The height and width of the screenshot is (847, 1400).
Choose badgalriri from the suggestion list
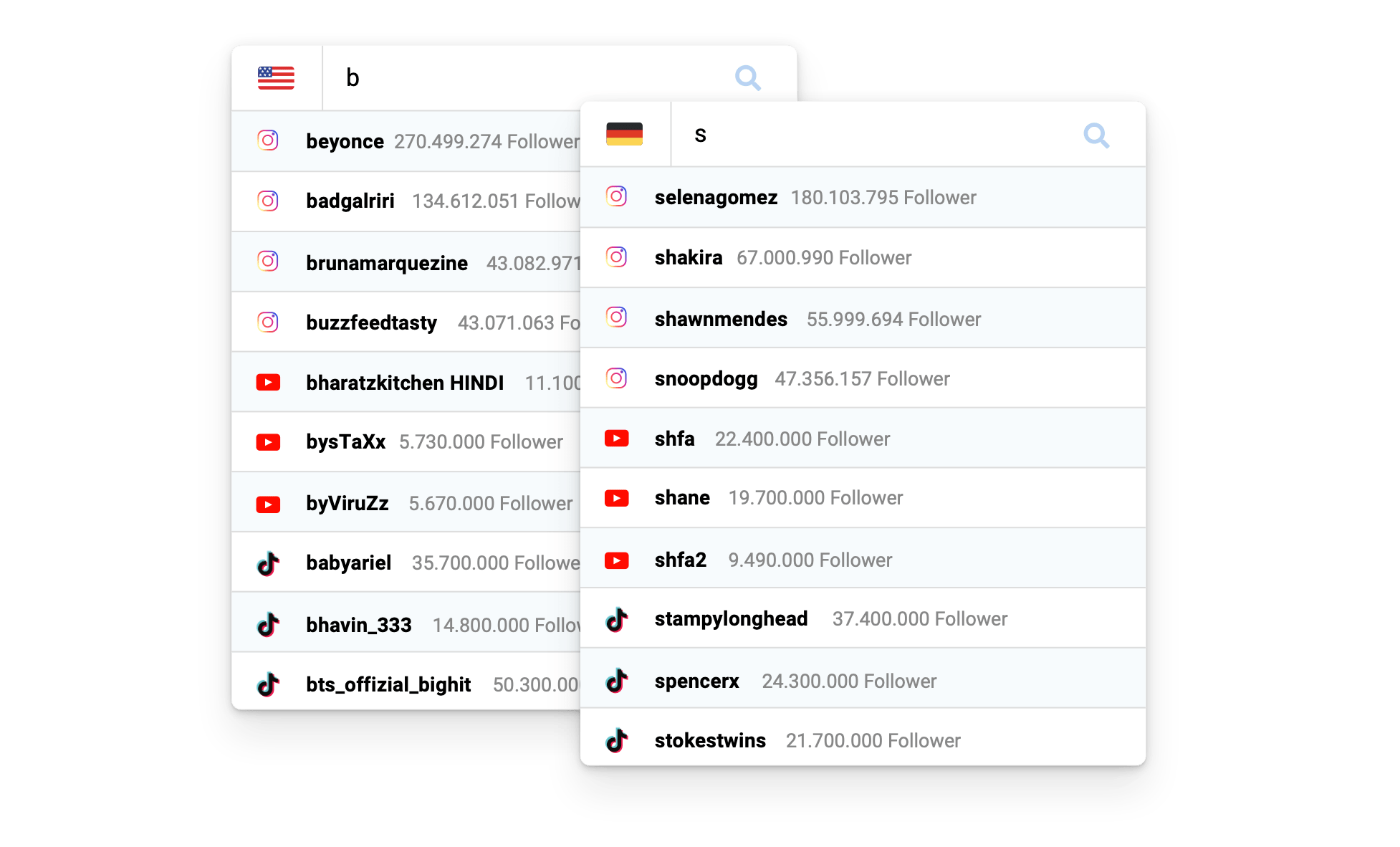[350, 201]
